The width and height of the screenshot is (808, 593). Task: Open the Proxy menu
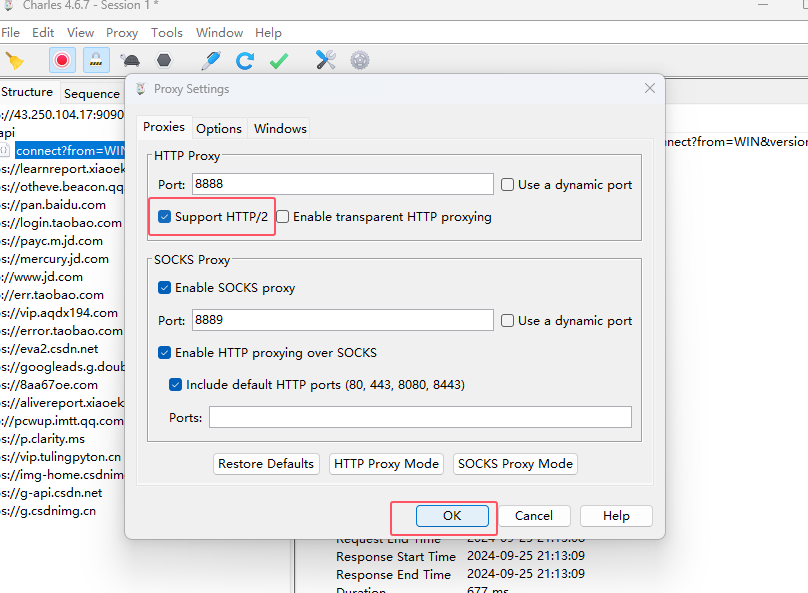122,32
